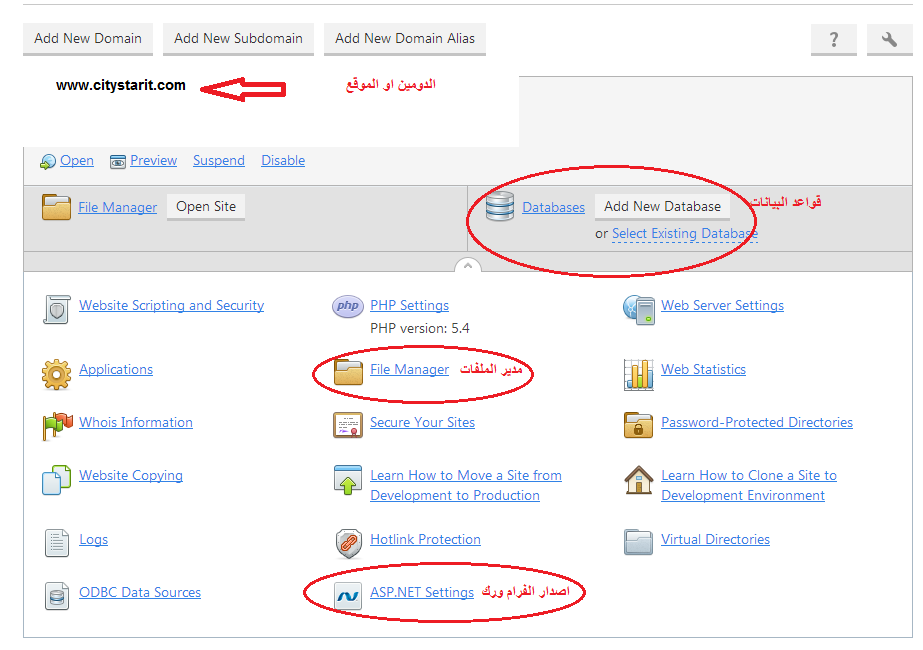
Task: Open the PHP Settings link
Action: [x=409, y=306]
